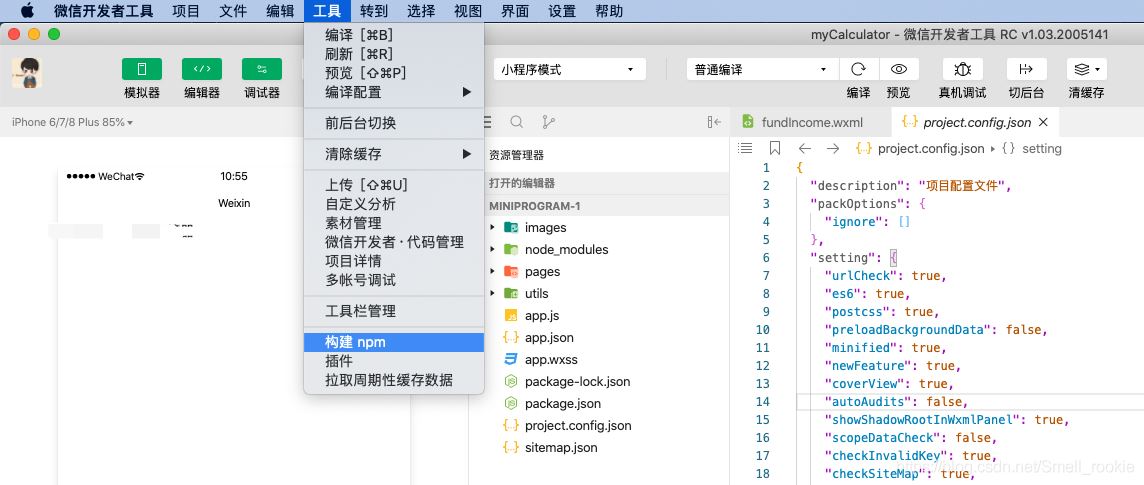Choose 项目详情 menu item
This screenshot has width=1144, height=485.
tap(394, 261)
